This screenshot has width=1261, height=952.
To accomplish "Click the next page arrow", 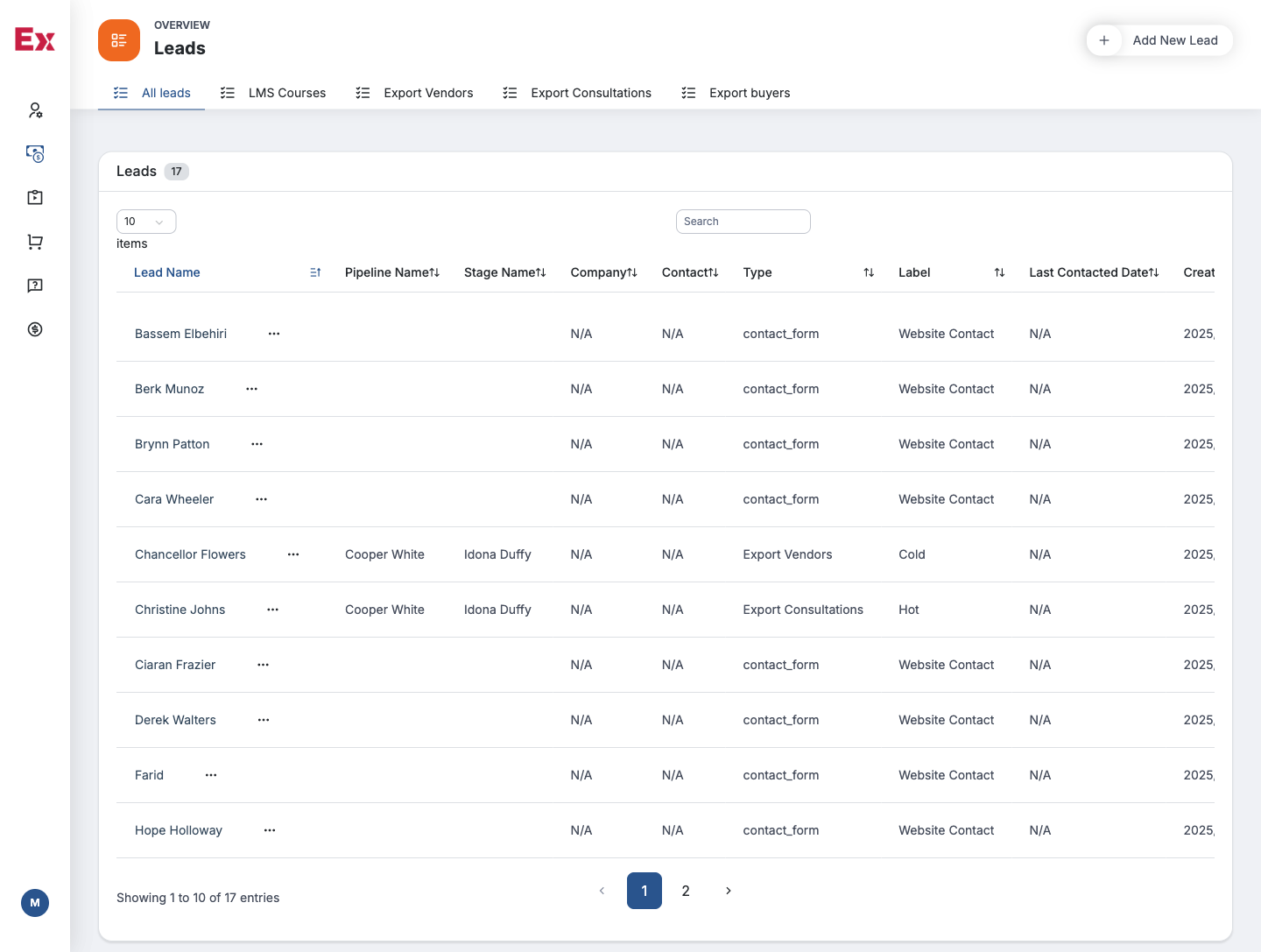I will tap(728, 891).
